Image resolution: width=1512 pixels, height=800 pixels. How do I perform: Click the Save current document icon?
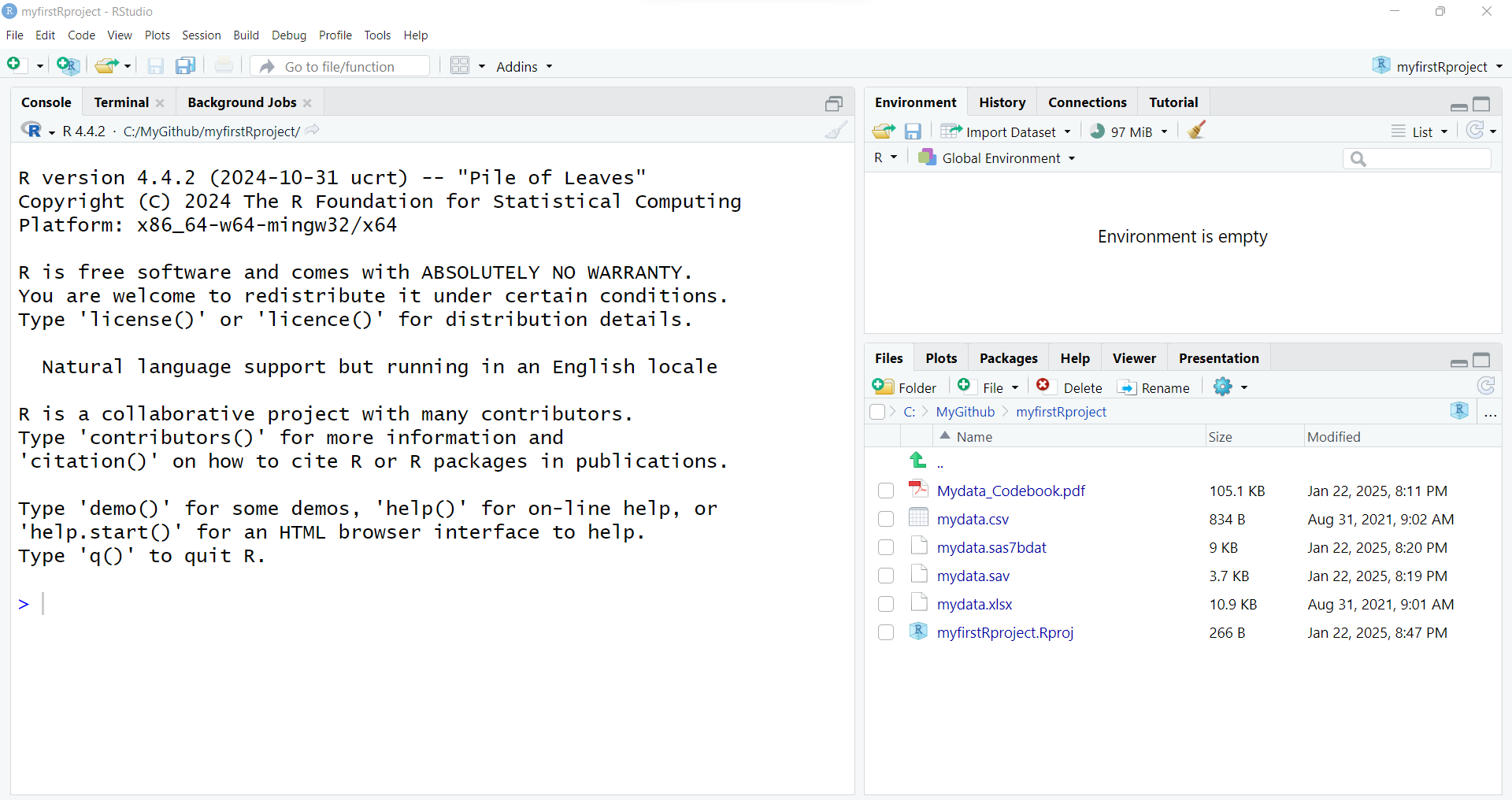click(x=156, y=66)
